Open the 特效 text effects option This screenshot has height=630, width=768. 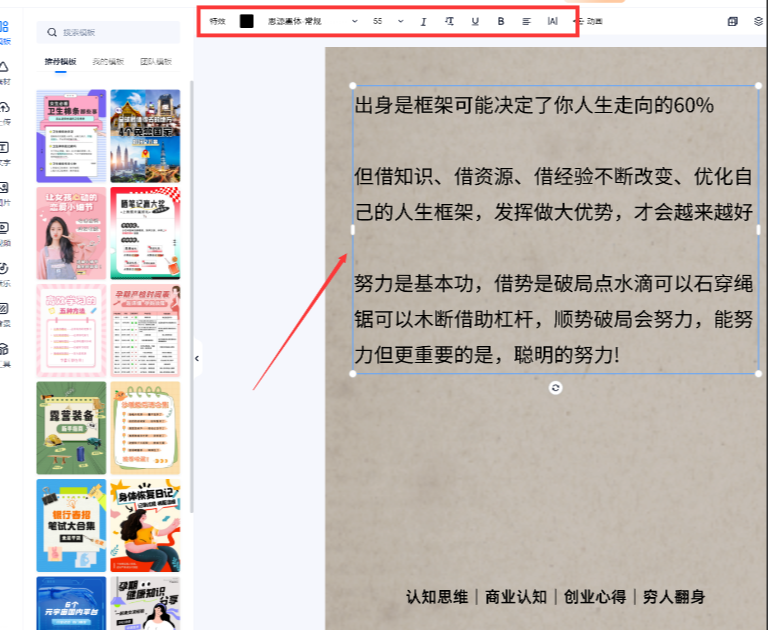tap(217, 21)
